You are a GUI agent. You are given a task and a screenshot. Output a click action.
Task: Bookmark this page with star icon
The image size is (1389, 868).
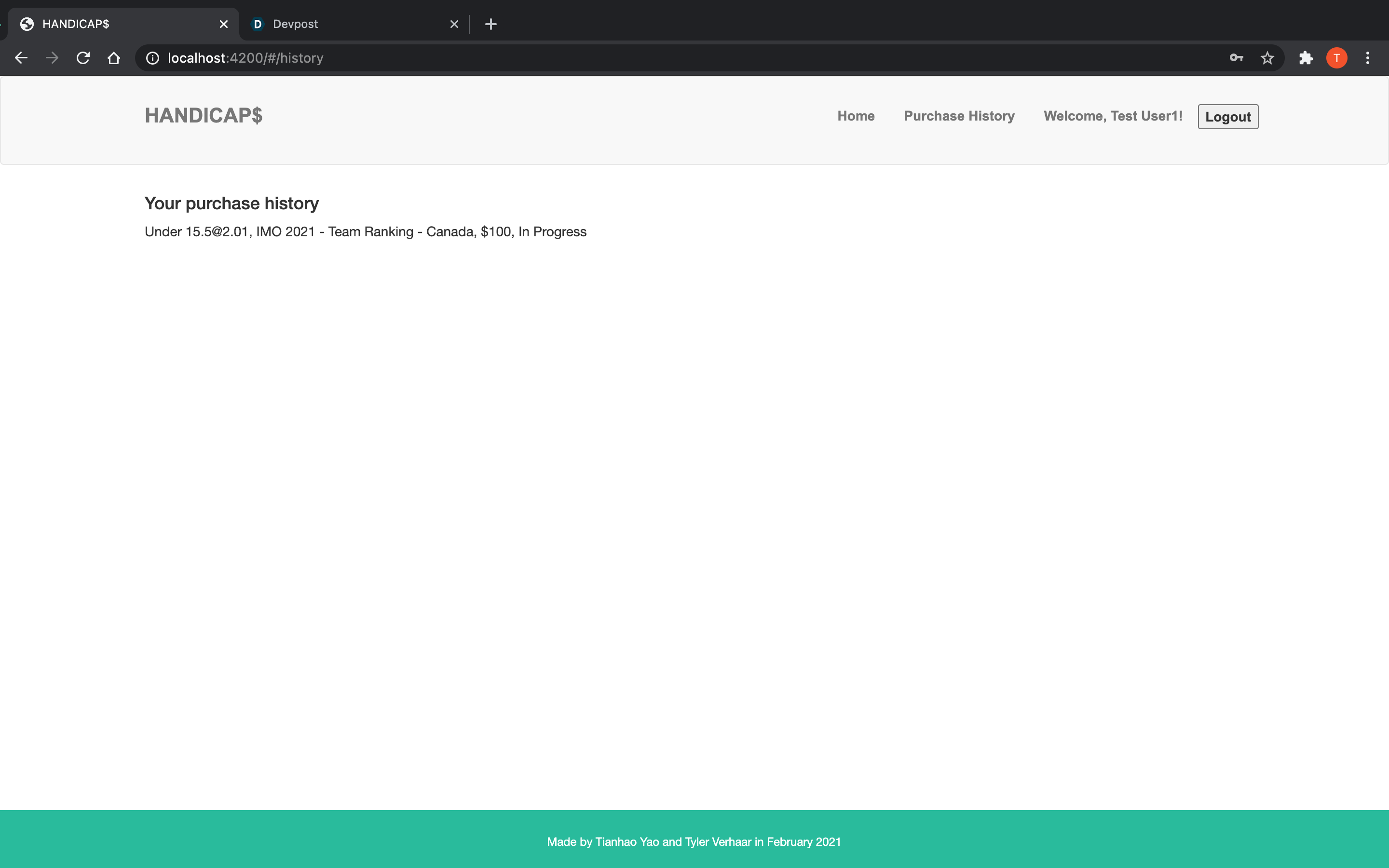pos(1267,58)
